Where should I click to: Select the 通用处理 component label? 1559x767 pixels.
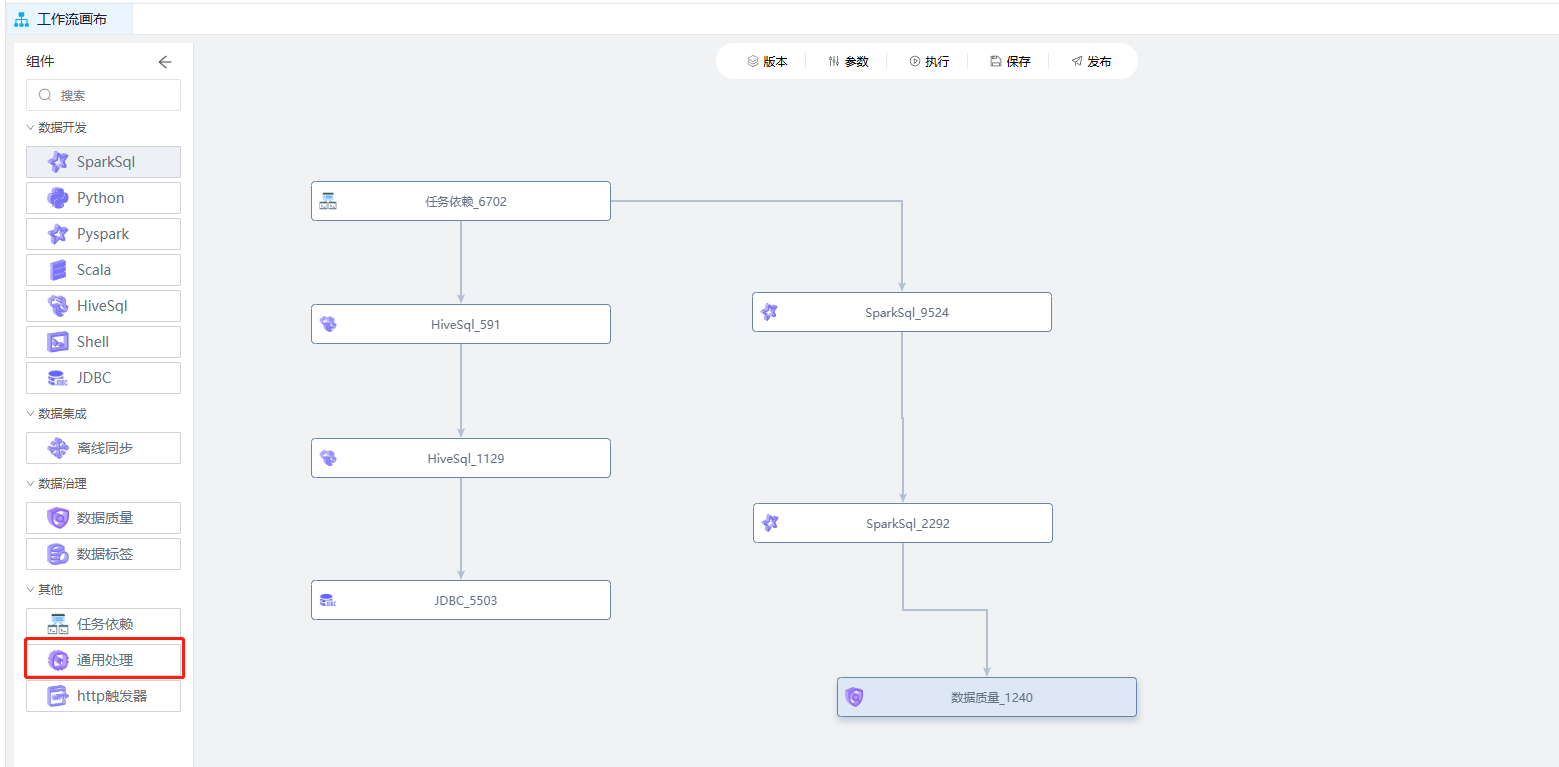tap(105, 660)
